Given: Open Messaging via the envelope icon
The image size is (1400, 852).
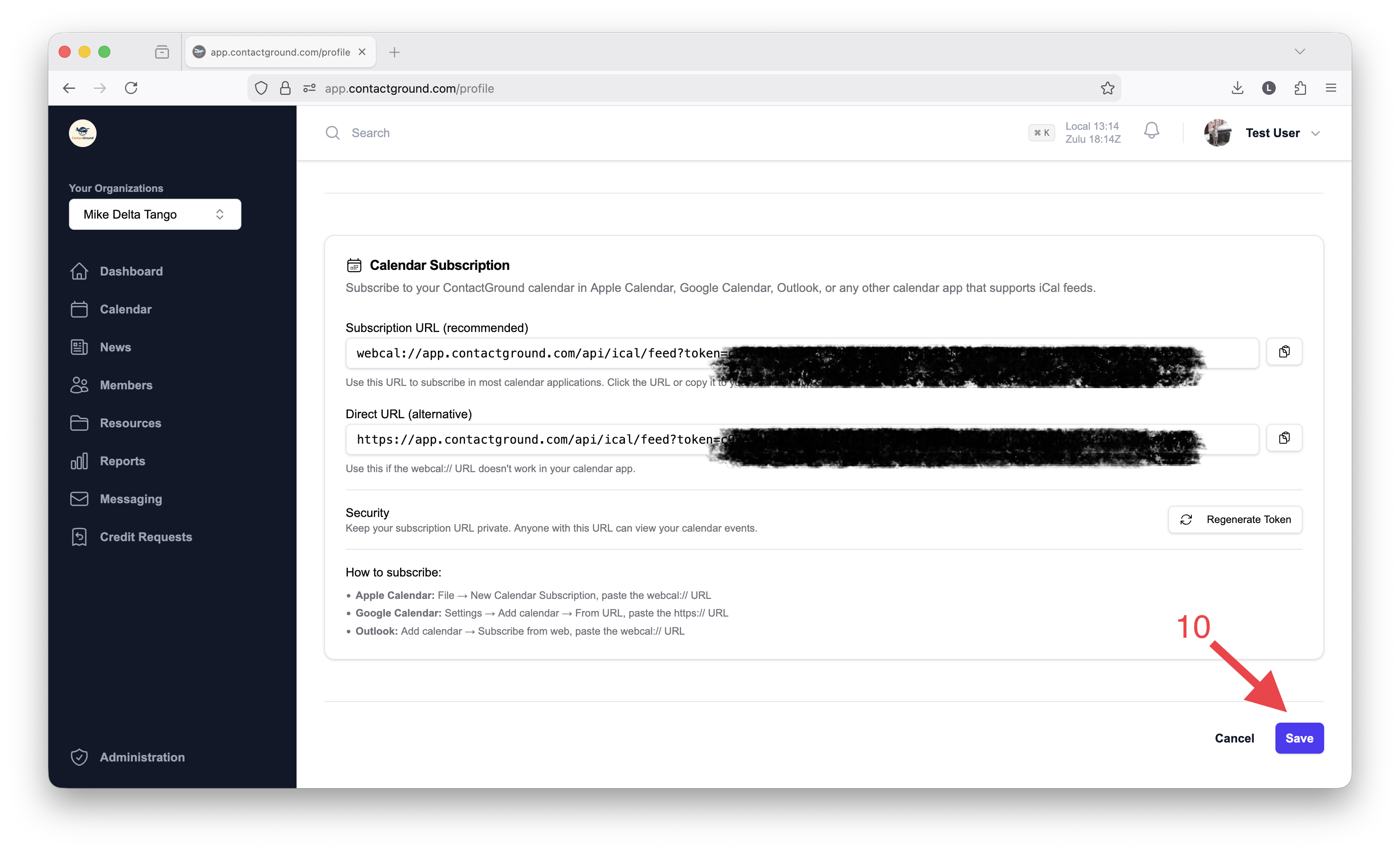Looking at the screenshot, I should (80, 498).
